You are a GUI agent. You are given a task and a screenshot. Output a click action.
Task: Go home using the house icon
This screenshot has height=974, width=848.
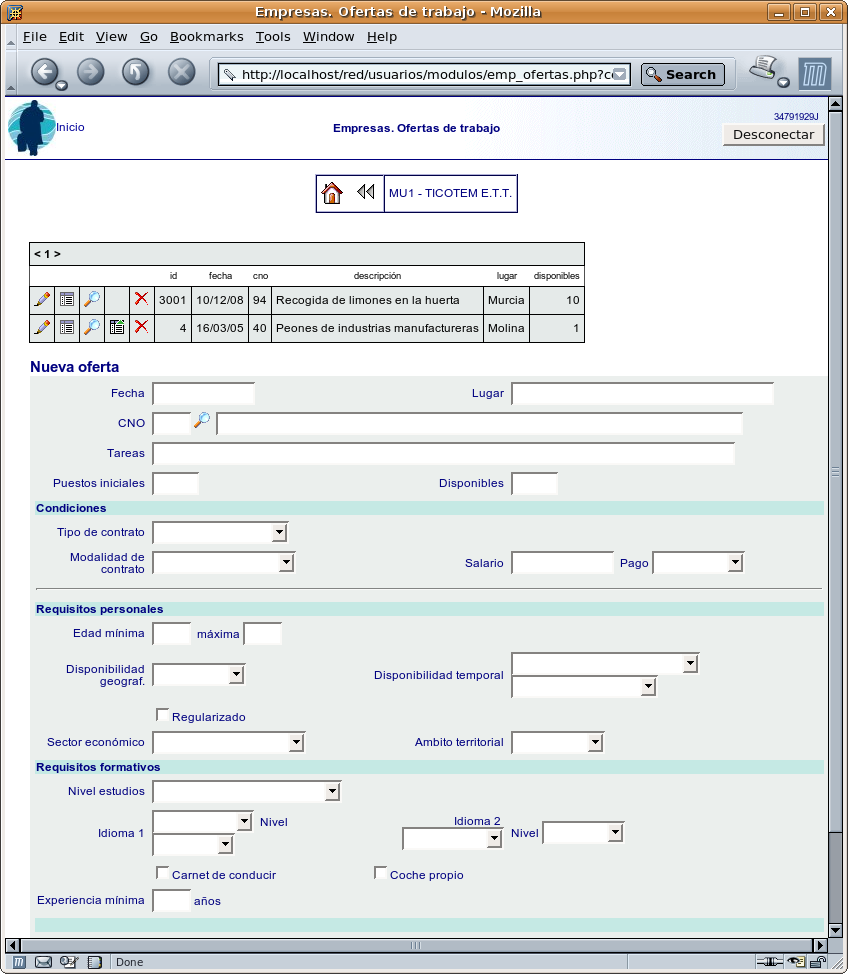click(x=332, y=193)
